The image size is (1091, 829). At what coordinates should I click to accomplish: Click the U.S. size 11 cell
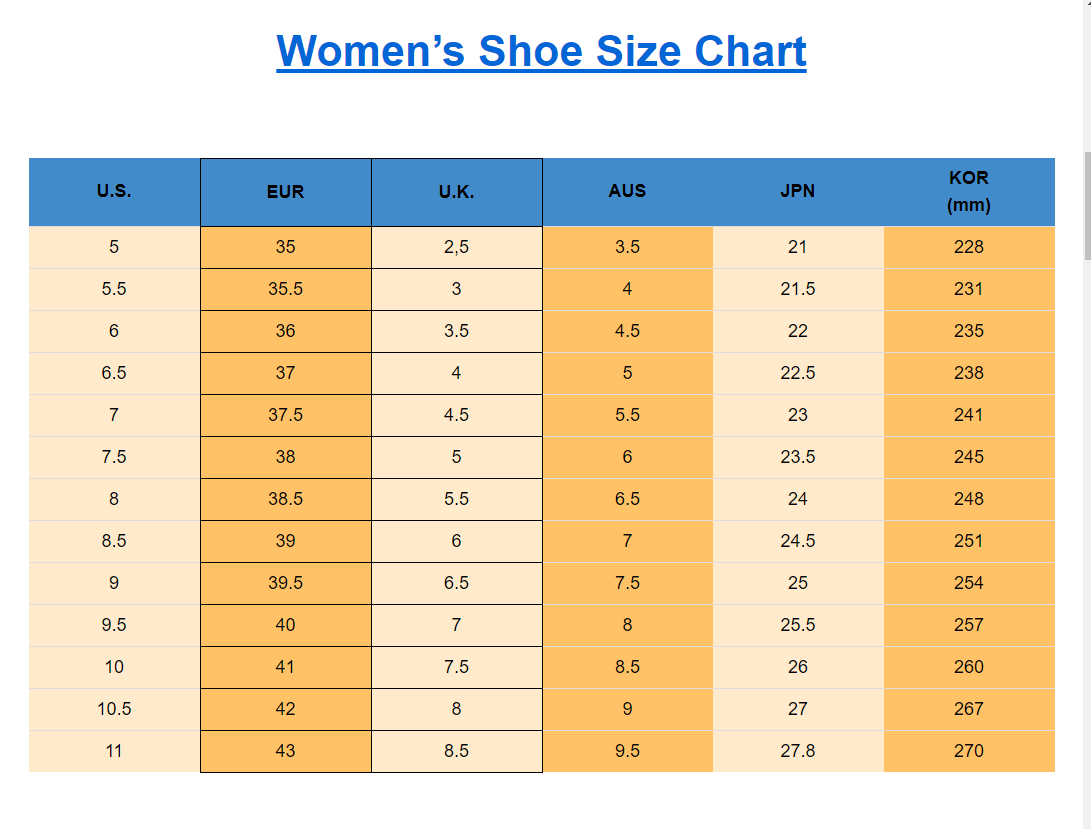click(x=114, y=751)
